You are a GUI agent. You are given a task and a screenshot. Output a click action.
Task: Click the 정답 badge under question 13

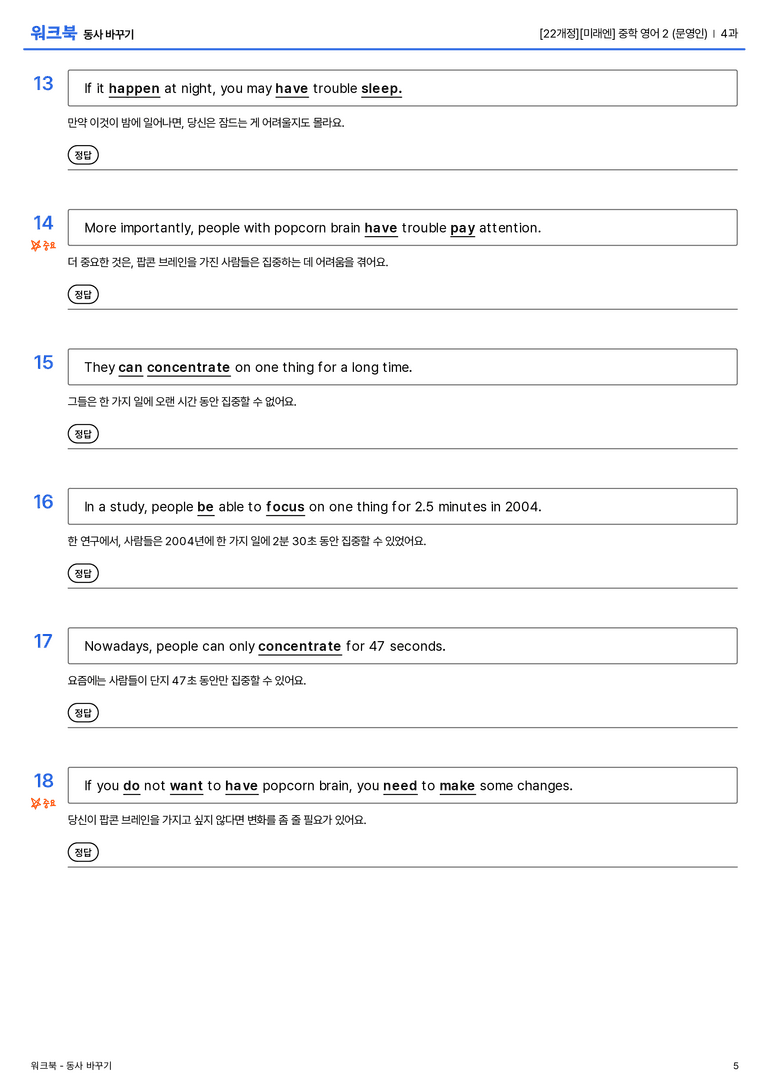click(83, 155)
